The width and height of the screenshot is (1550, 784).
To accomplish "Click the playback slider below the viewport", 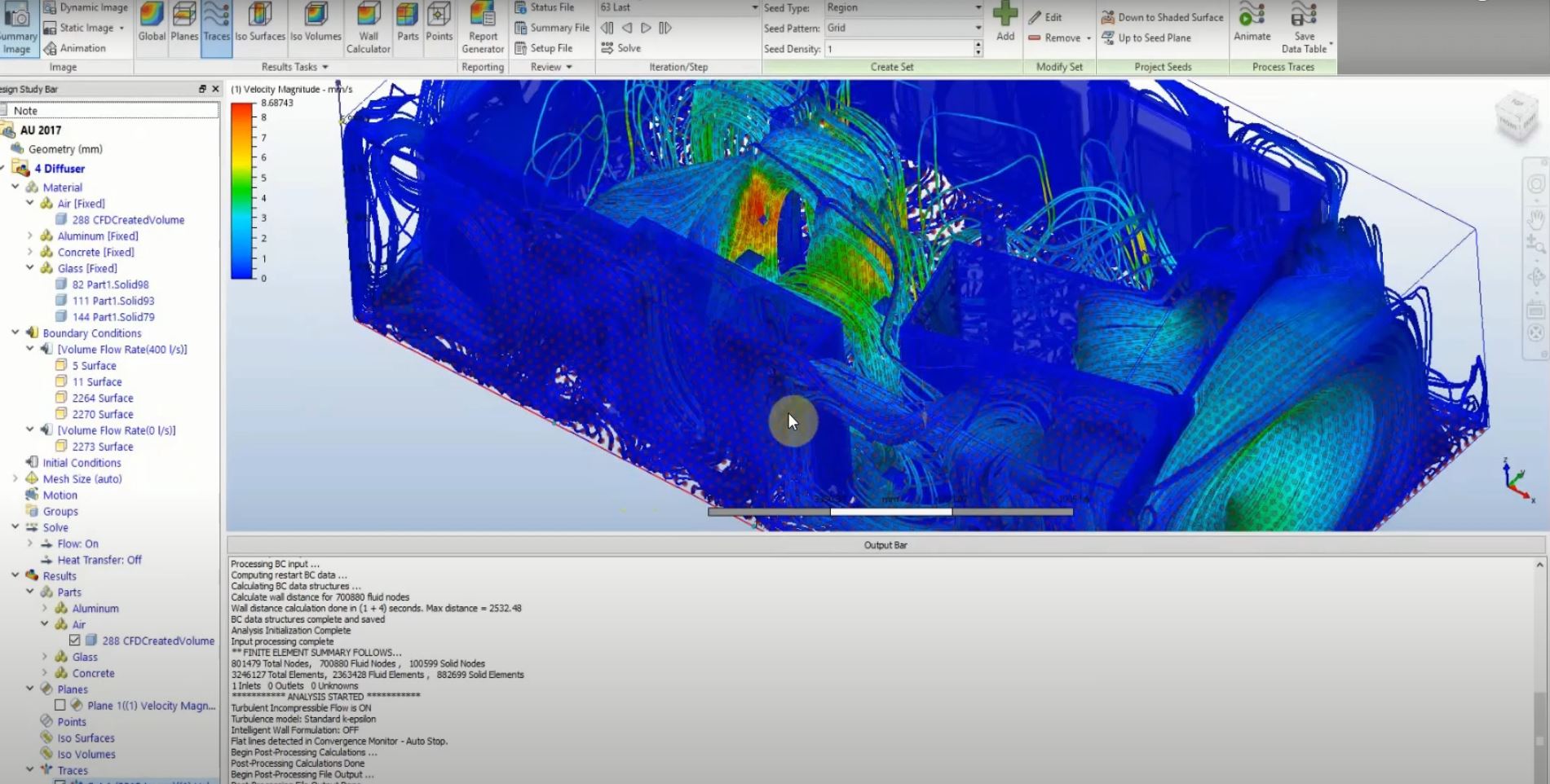I will (891, 512).
